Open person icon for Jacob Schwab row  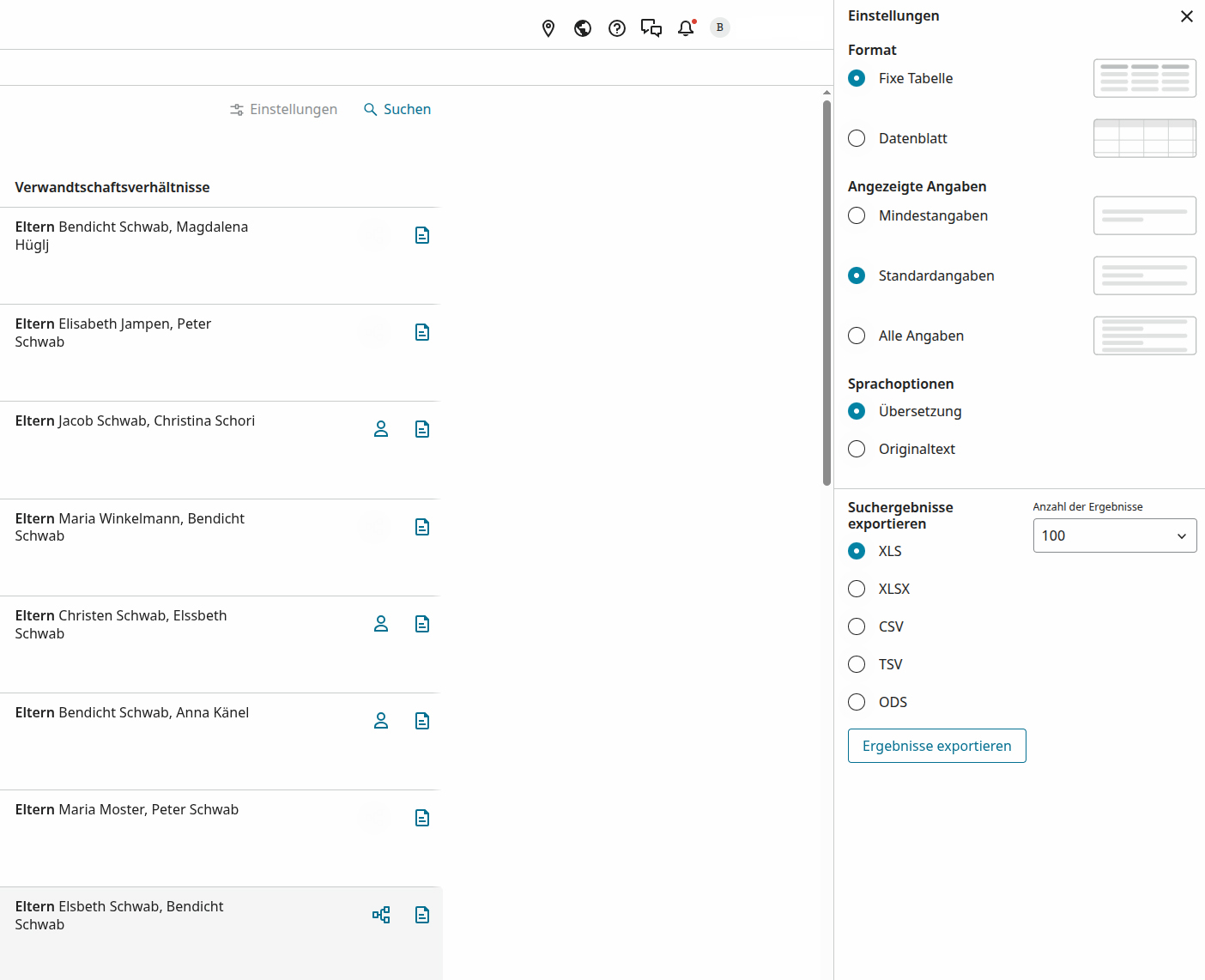click(x=381, y=429)
